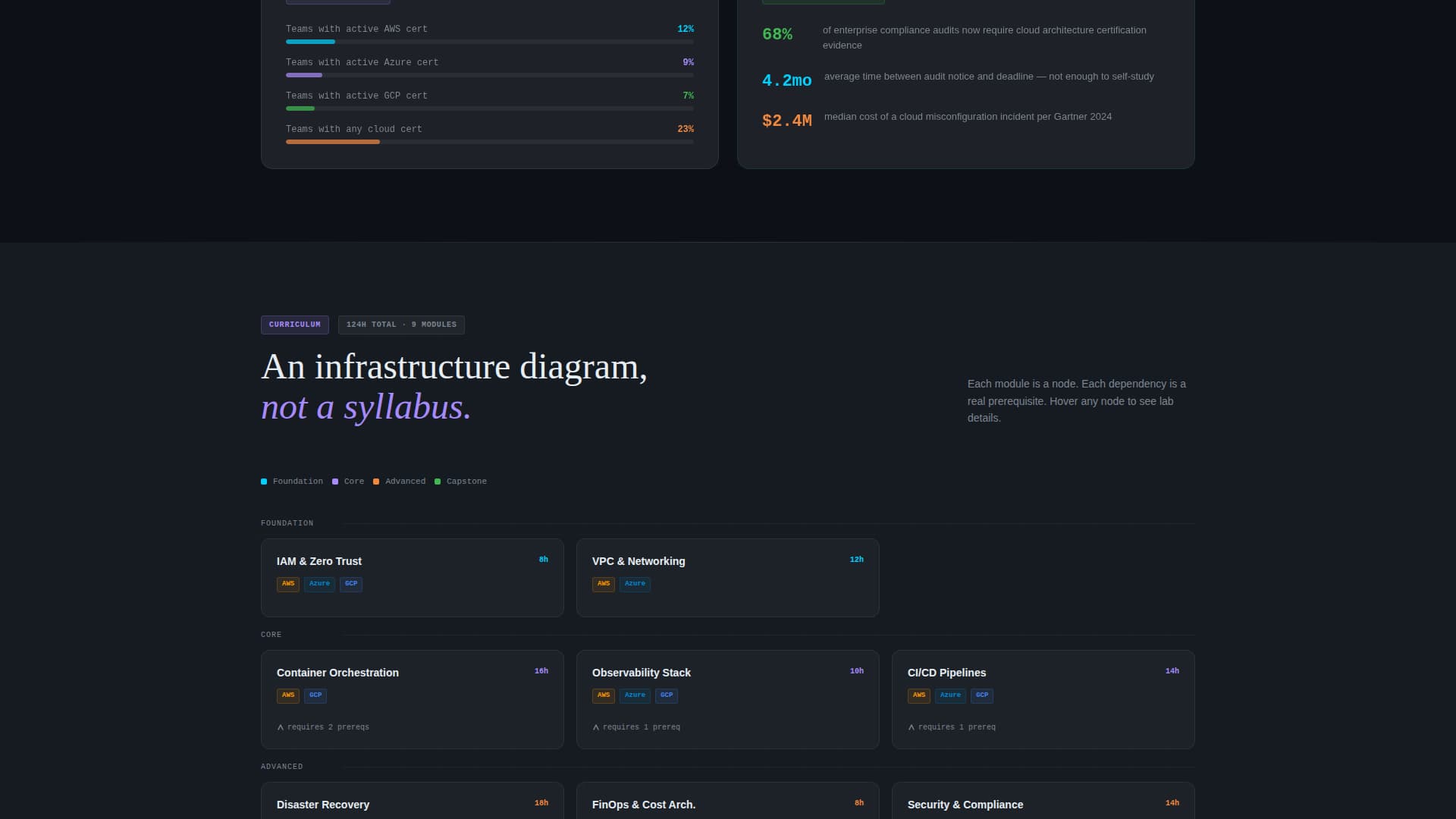
Task: Click GCP tag on IAM & Zero Trust
Action: (351, 584)
